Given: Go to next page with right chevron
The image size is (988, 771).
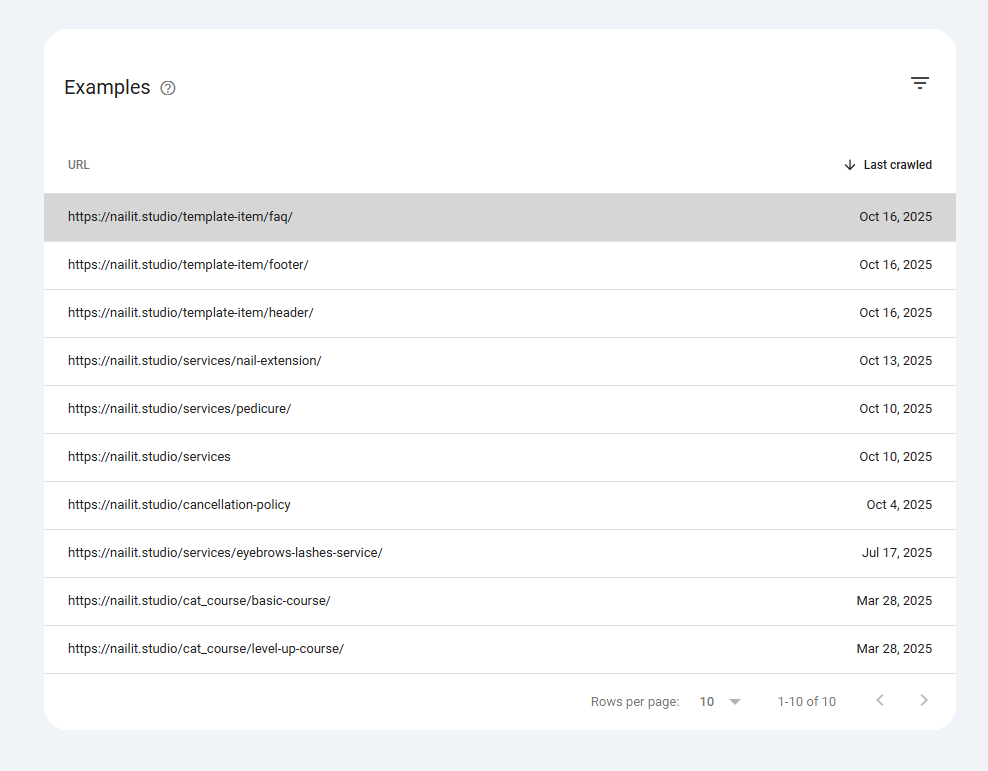Looking at the screenshot, I should (x=923, y=701).
